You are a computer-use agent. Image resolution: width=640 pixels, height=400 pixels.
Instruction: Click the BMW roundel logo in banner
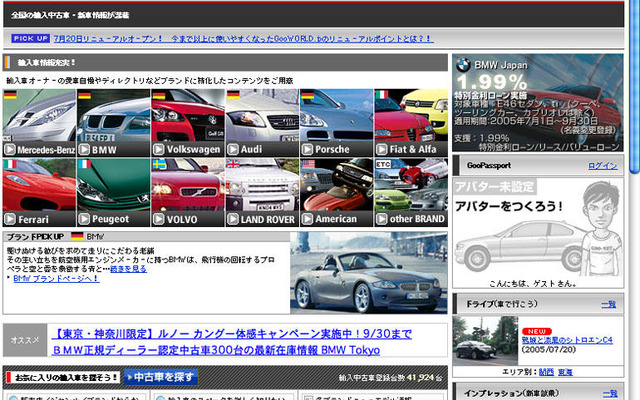tap(463, 65)
